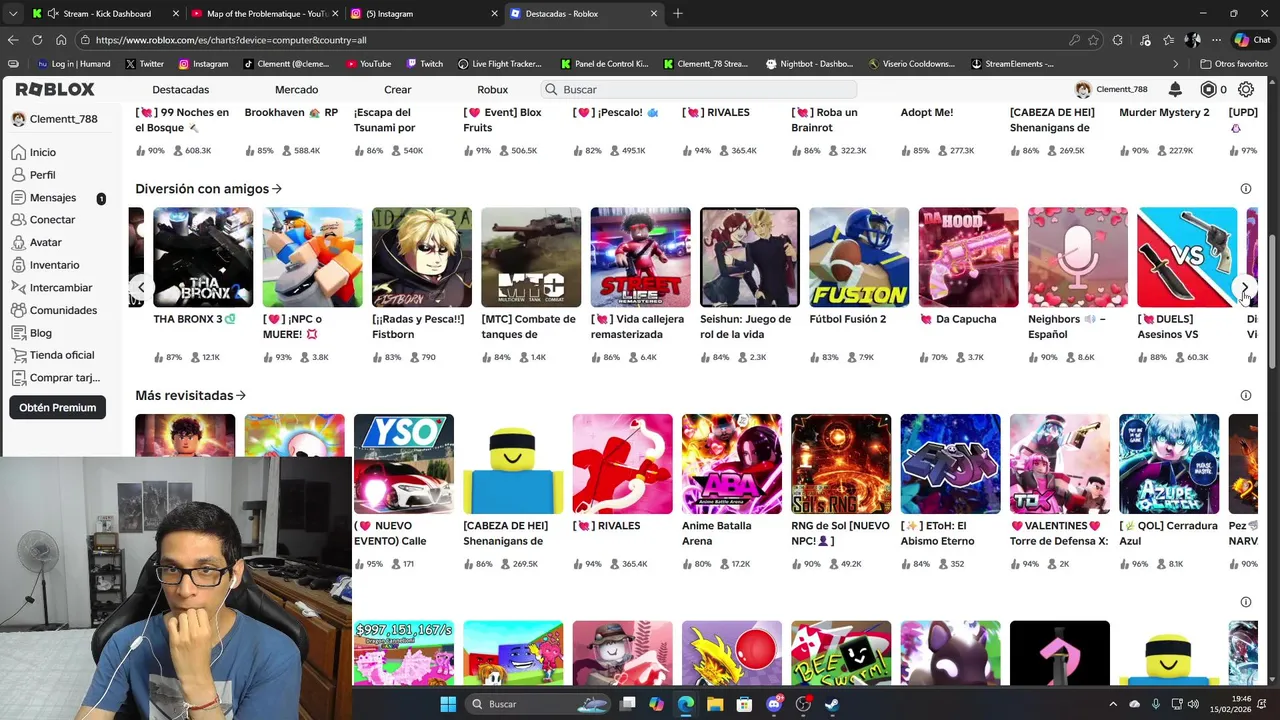Viewport: 1280px width, 720px height.
Task: Open the Seishun: Juego de rol game
Action: (x=750, y=257)
